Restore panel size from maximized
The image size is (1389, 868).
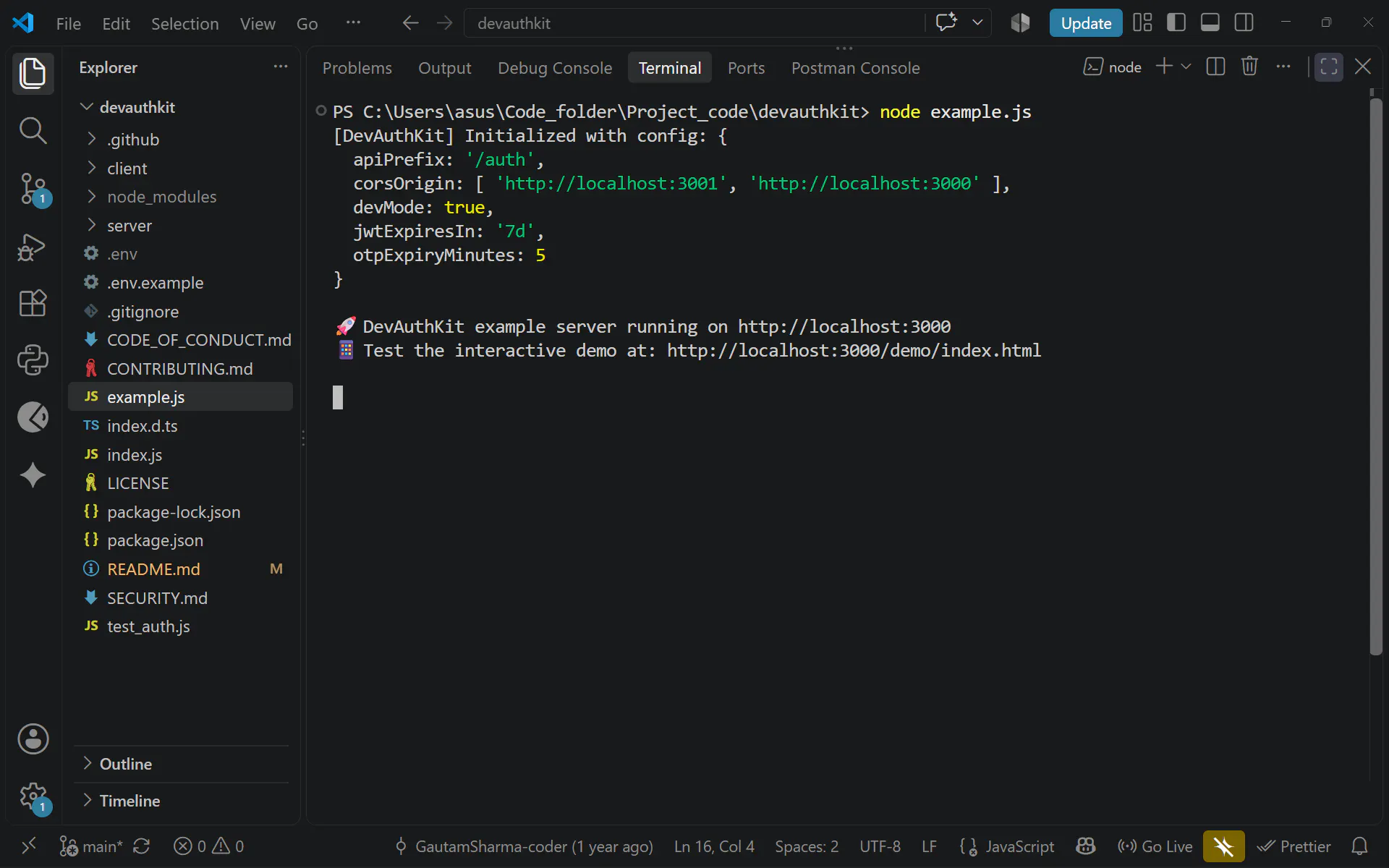point(1328,67)
